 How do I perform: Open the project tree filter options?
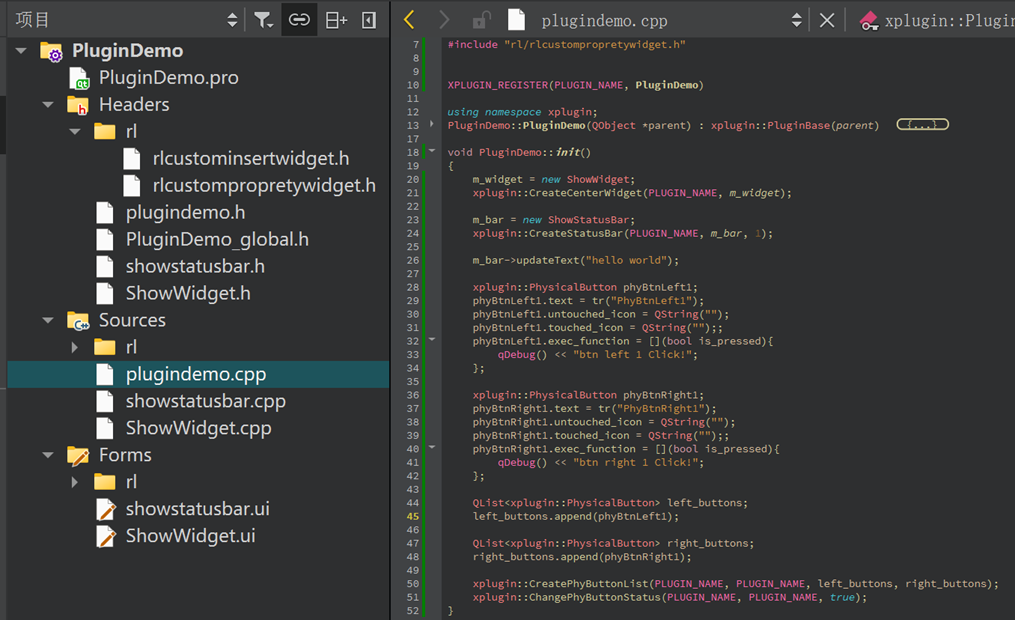263,20
